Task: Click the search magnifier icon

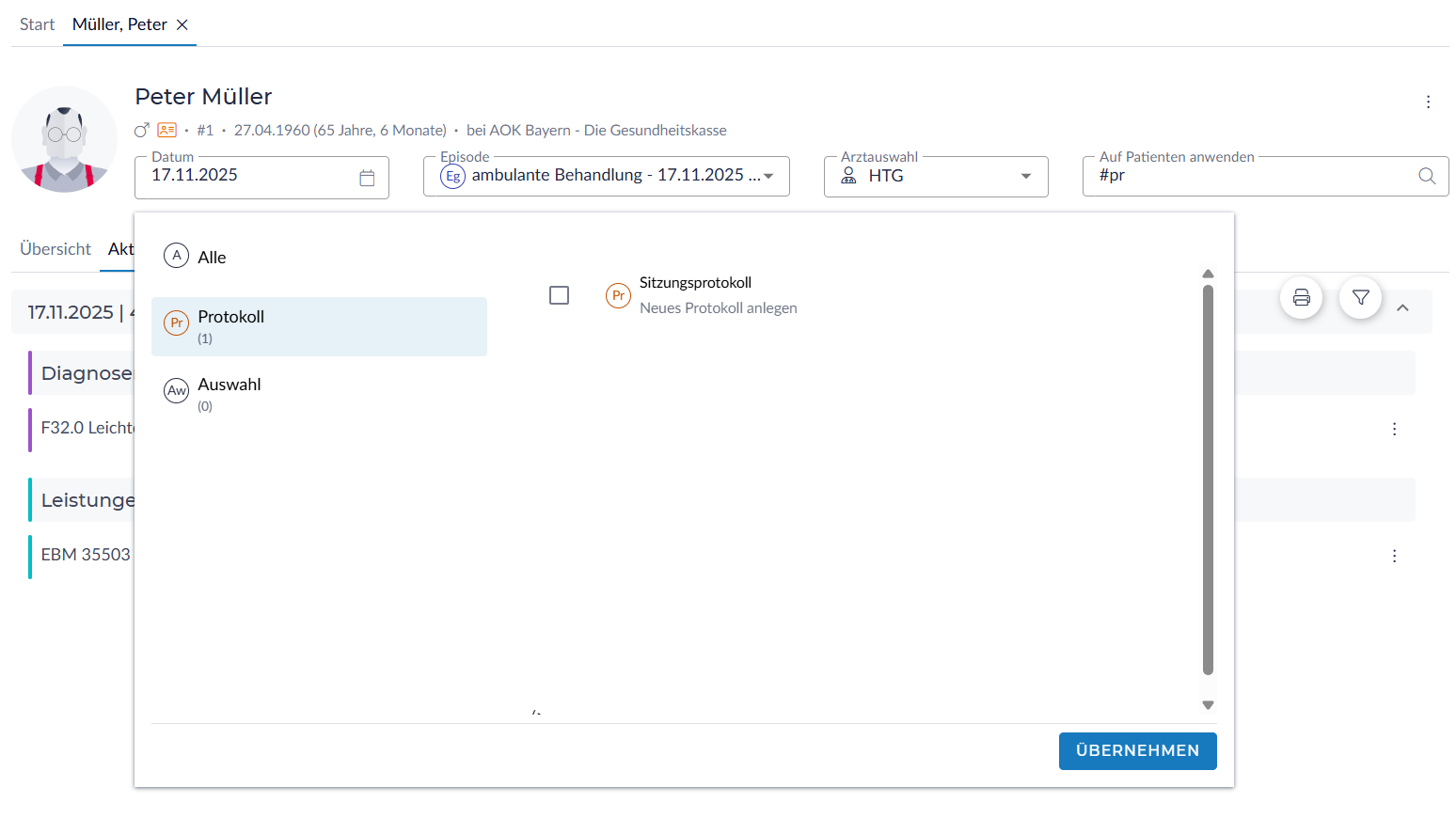Action: point(1426,176)
